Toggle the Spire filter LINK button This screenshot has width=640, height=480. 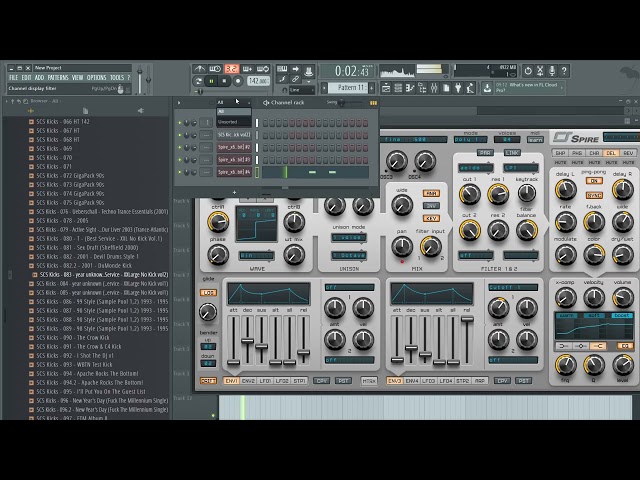click(x=512, y=153)
